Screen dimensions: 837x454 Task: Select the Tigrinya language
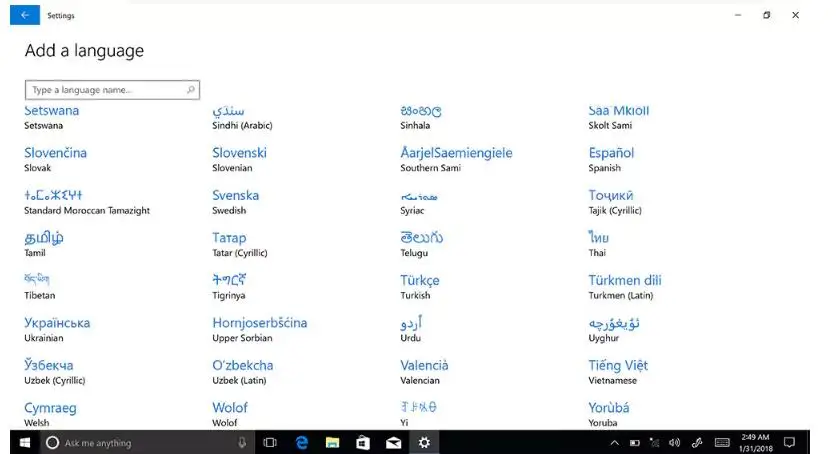229,287
